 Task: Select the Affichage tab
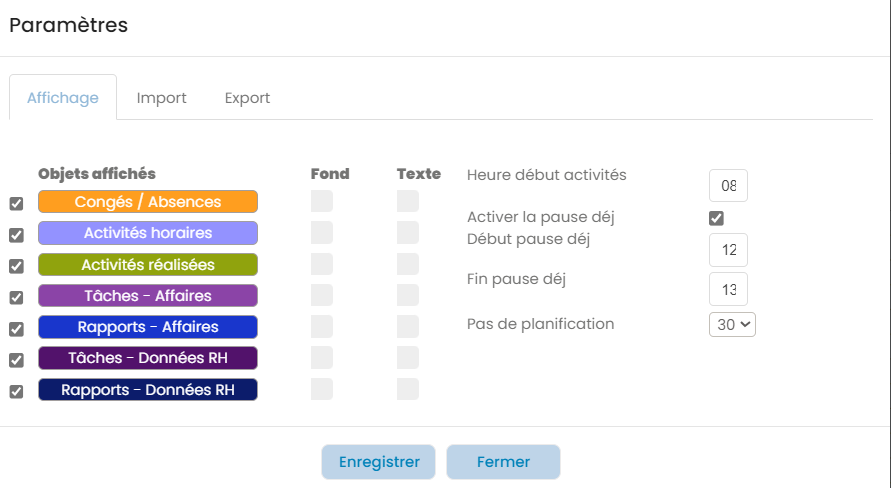click(63, 98)
